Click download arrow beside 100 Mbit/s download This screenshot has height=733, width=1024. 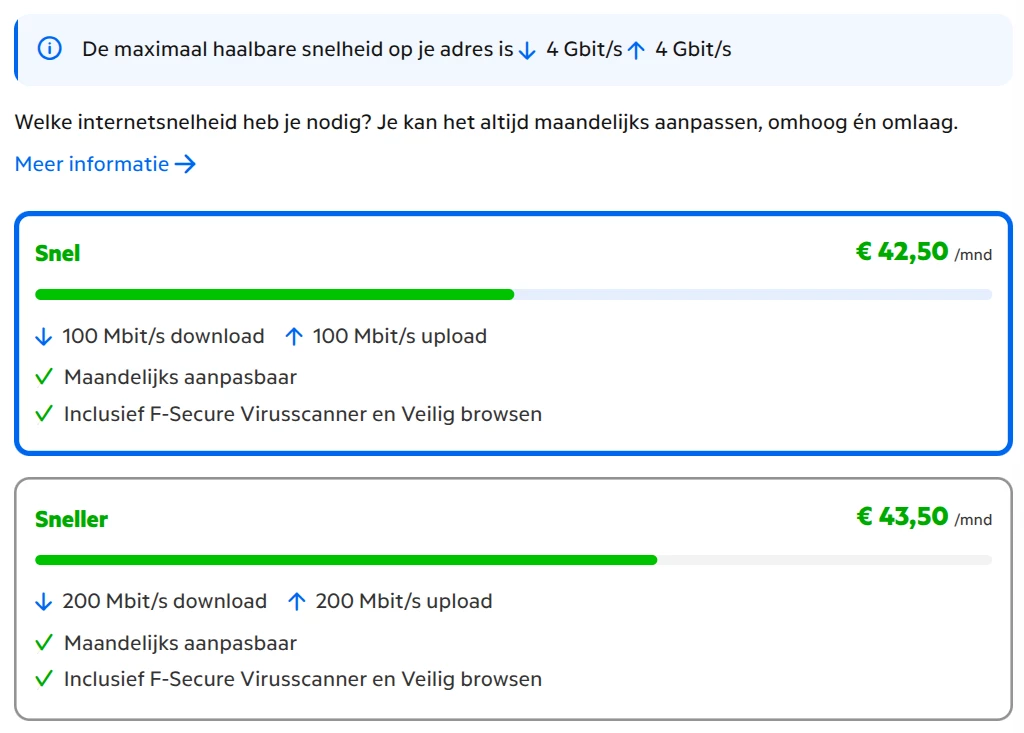(44, 336)
